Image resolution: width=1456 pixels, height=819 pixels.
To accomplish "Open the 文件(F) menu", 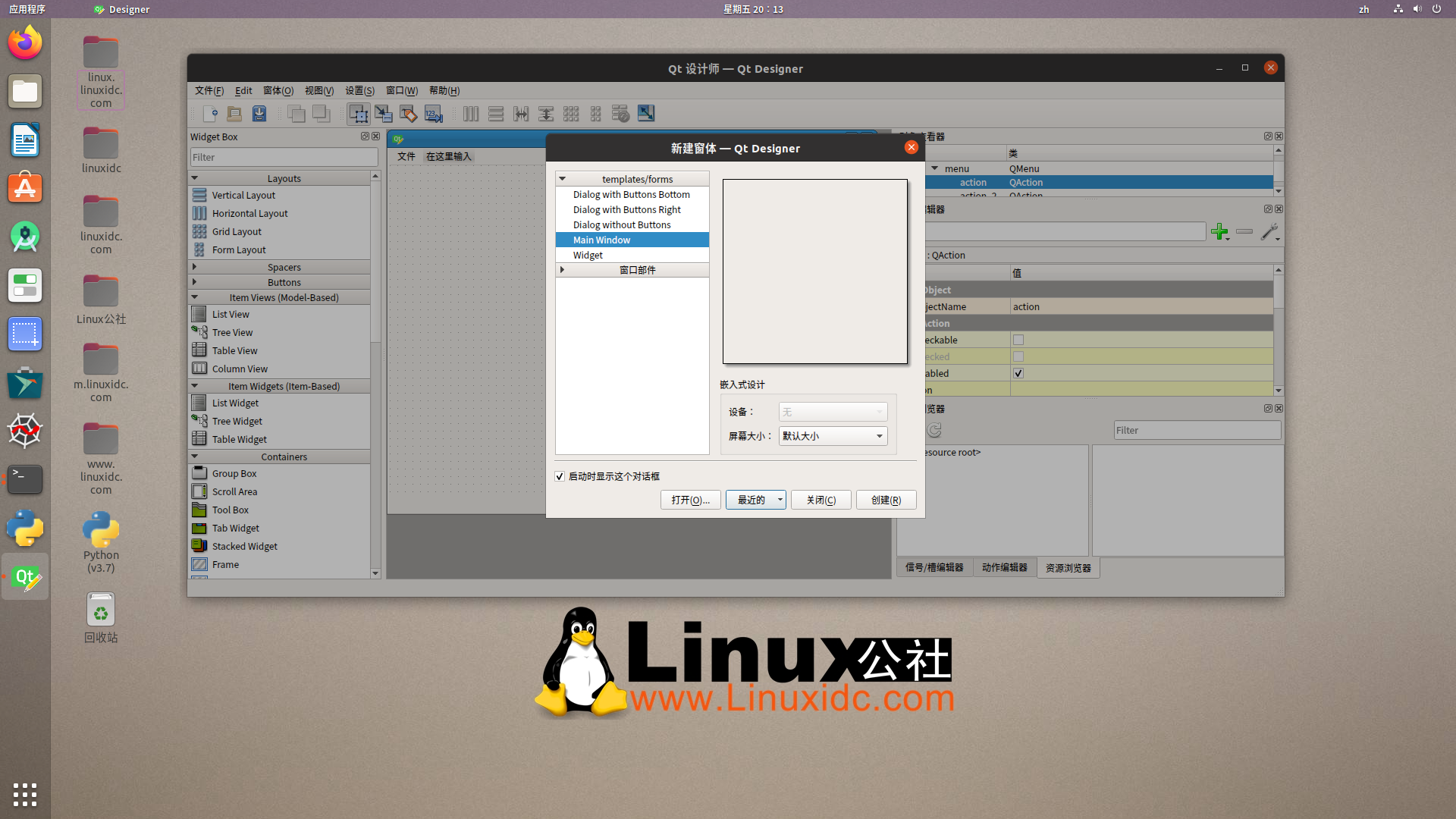I will [x=209, y=90].
